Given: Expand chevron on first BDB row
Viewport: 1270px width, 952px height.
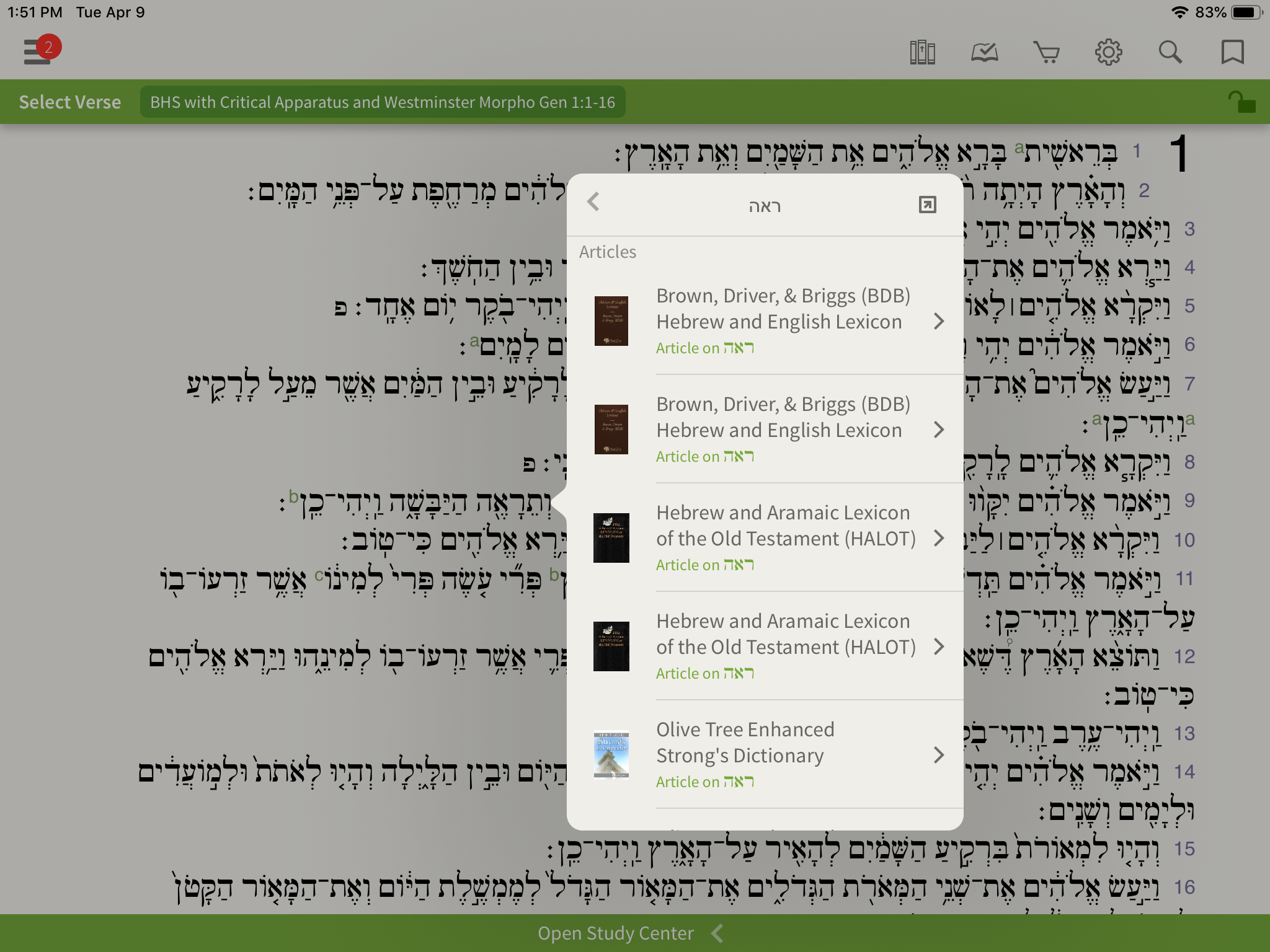Looking at the screenshot, I should 939,321.
